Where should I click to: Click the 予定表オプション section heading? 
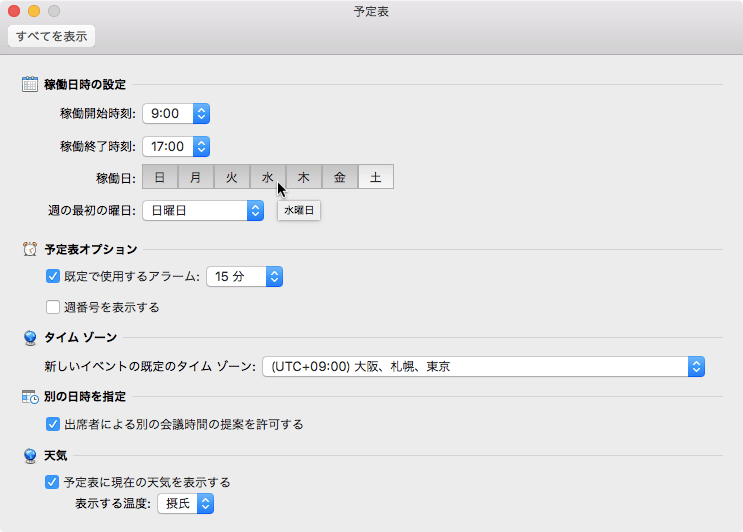pyautogui.click(x=91, y=250)
